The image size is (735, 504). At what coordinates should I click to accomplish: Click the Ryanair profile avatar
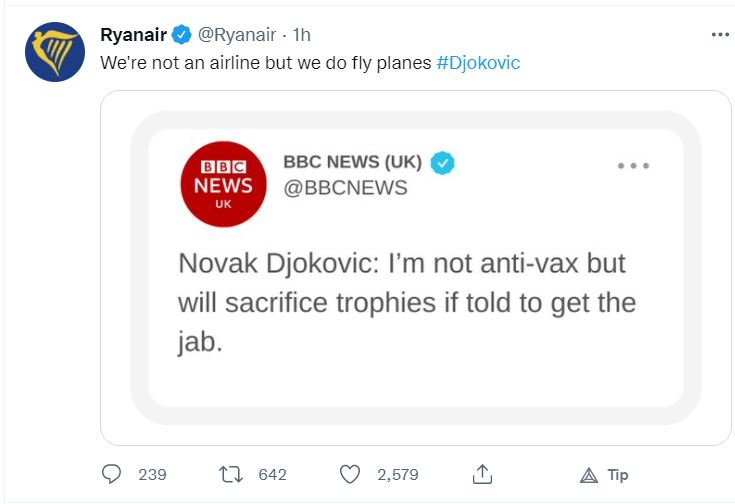click(x=55, y=53)
